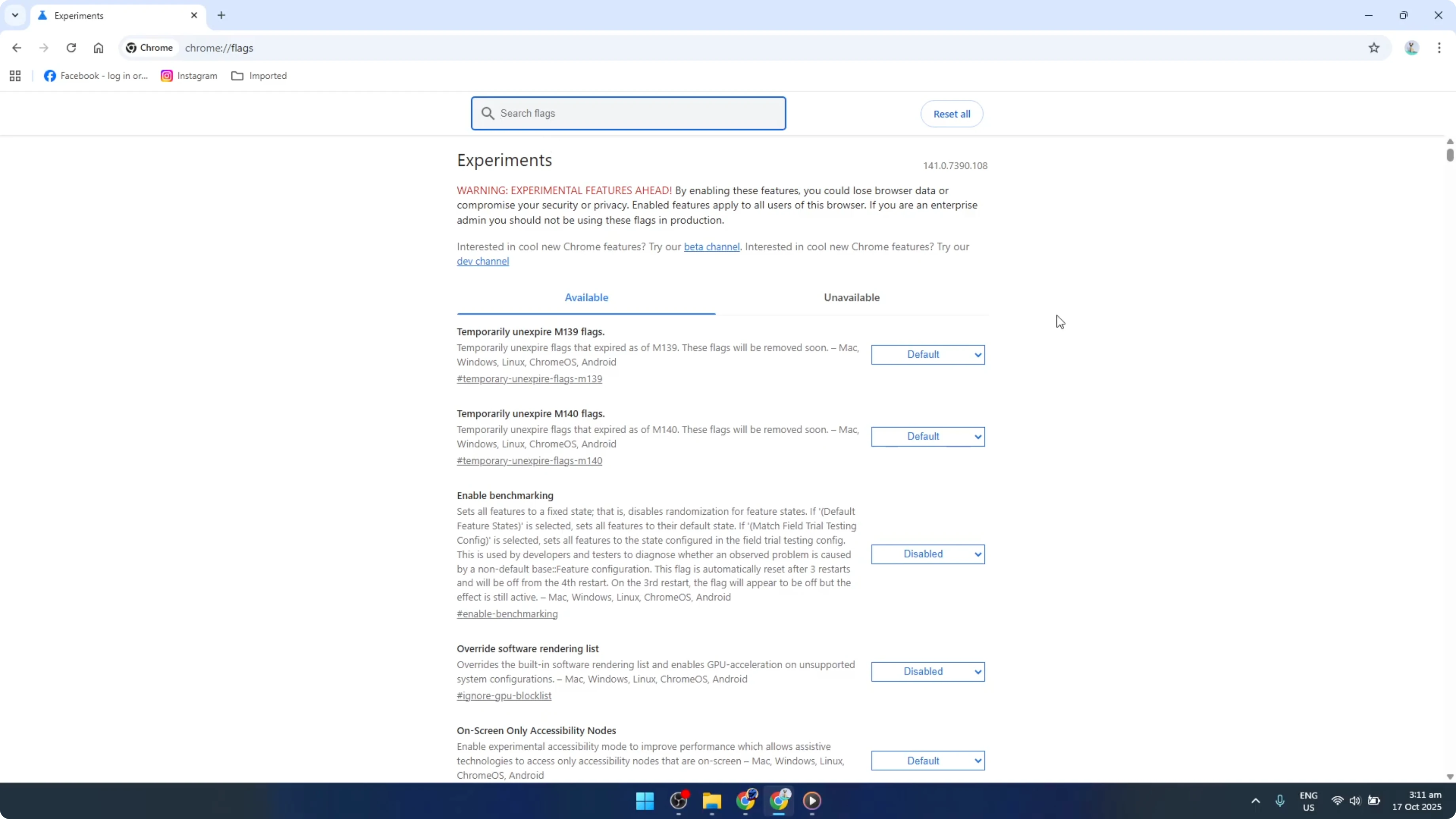Launch OBS Studio from the taskbar

(x=678, y=801)
